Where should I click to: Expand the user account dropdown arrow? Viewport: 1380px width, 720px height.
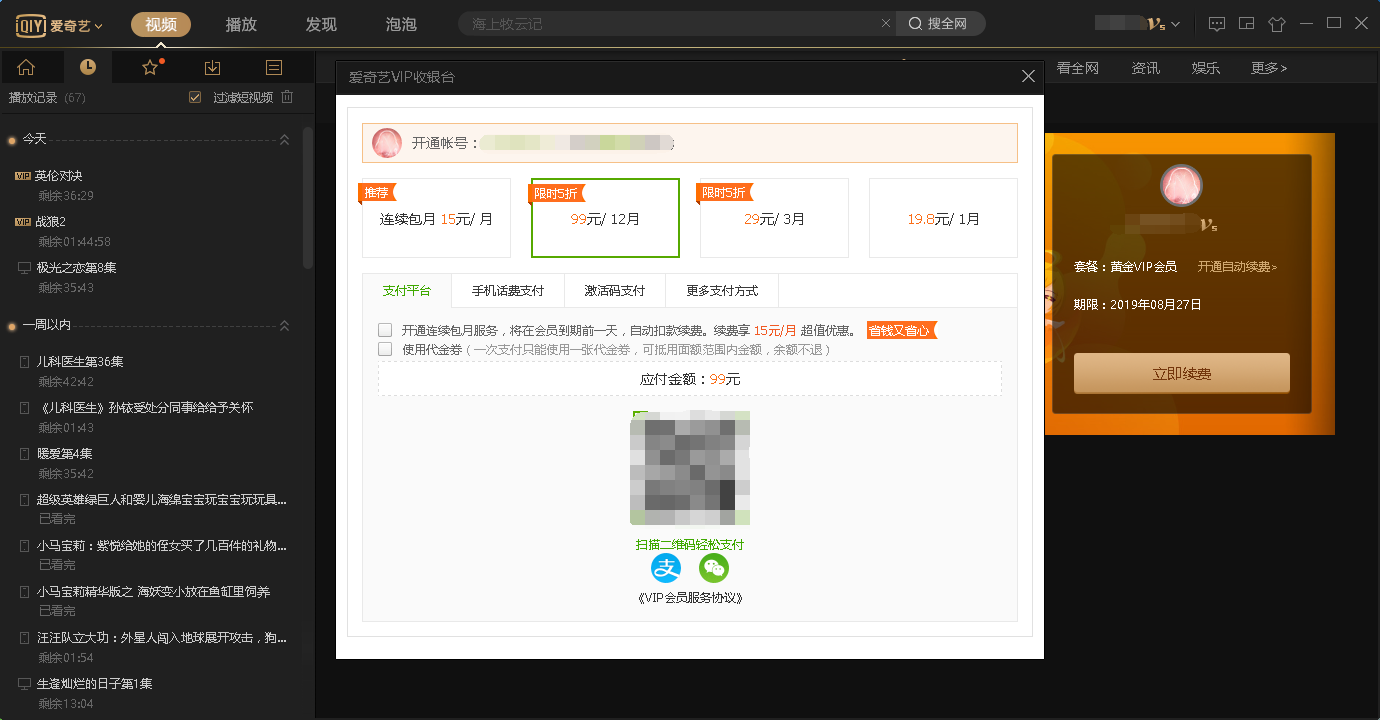(x=1175, y=24)
